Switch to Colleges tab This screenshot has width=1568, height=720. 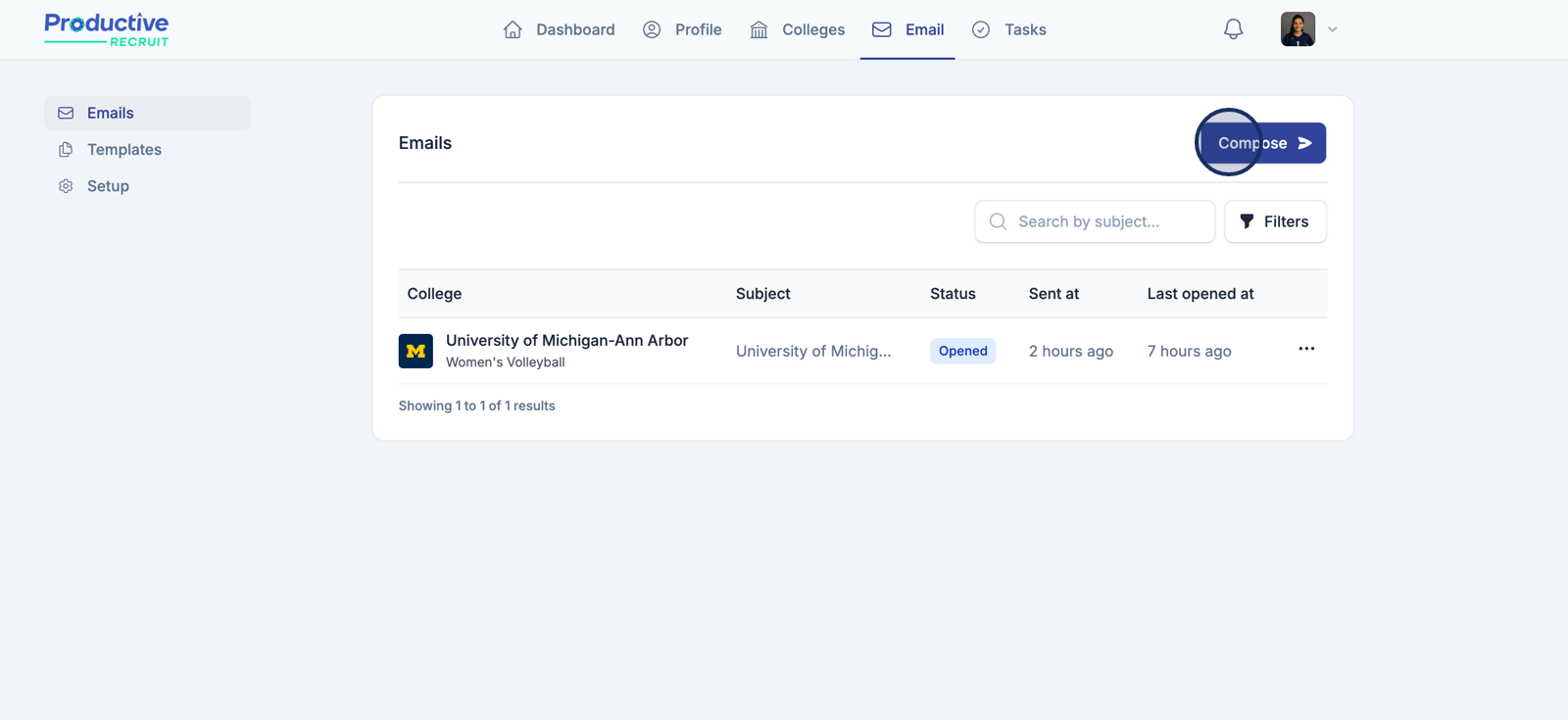point(797,29)
